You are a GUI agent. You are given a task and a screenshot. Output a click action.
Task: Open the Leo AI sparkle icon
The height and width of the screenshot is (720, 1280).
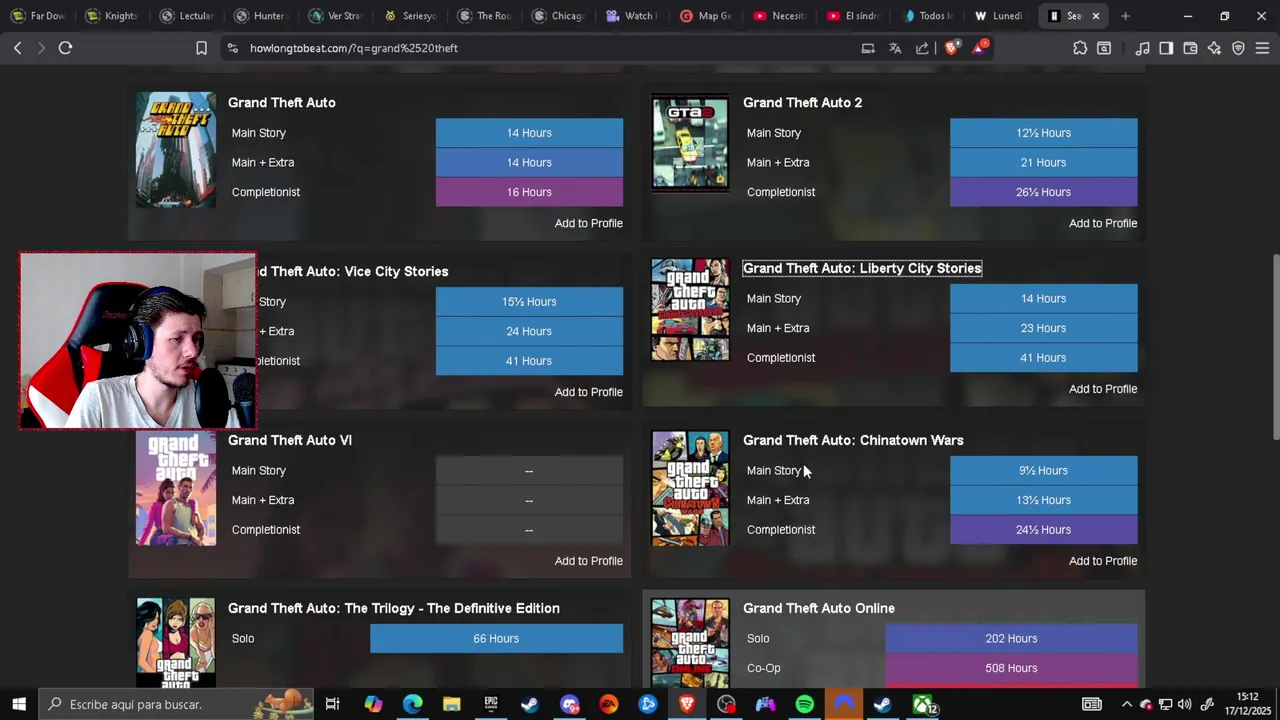[x=1214, y=48]
